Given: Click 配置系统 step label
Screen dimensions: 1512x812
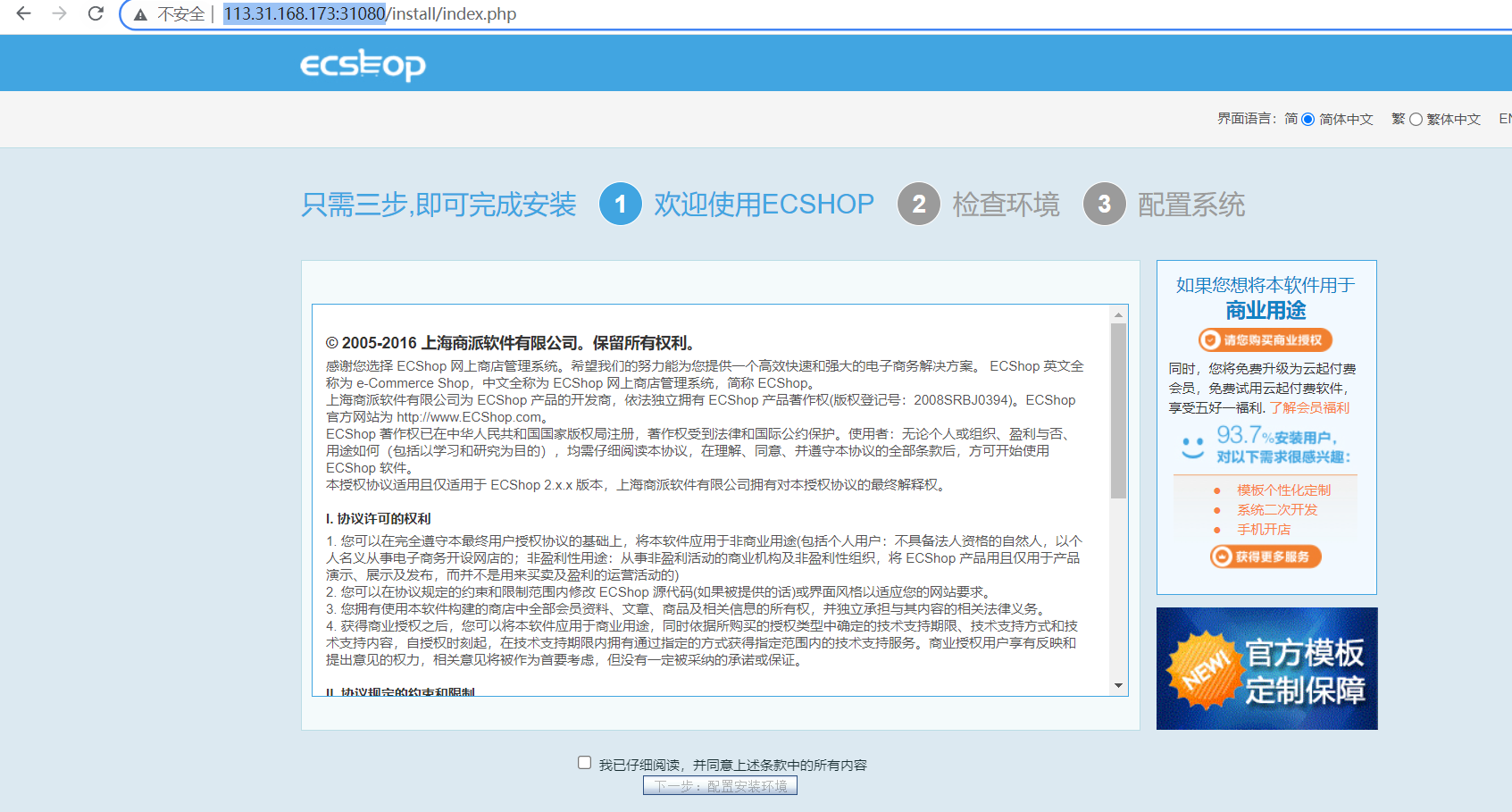Looking at the screenshot, I should pyautogui.click(x=1190, y=204).
